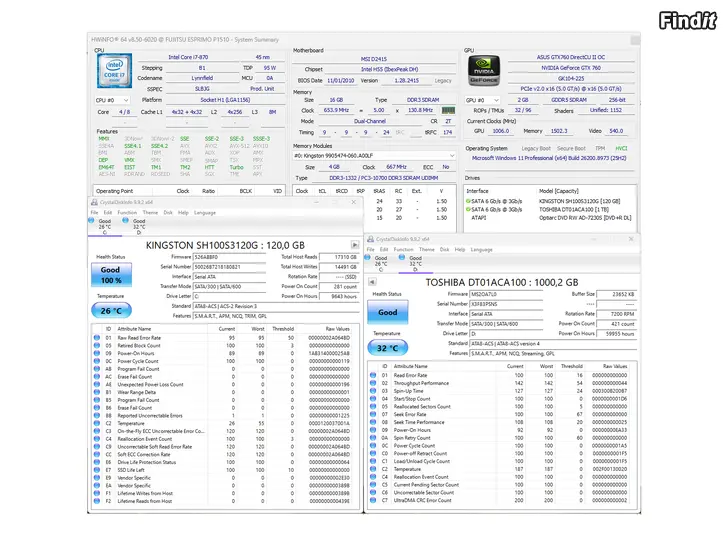Expand the Kingston memory module dropdown
Viewport: 728px width, 546px height.
pos(374,156)
